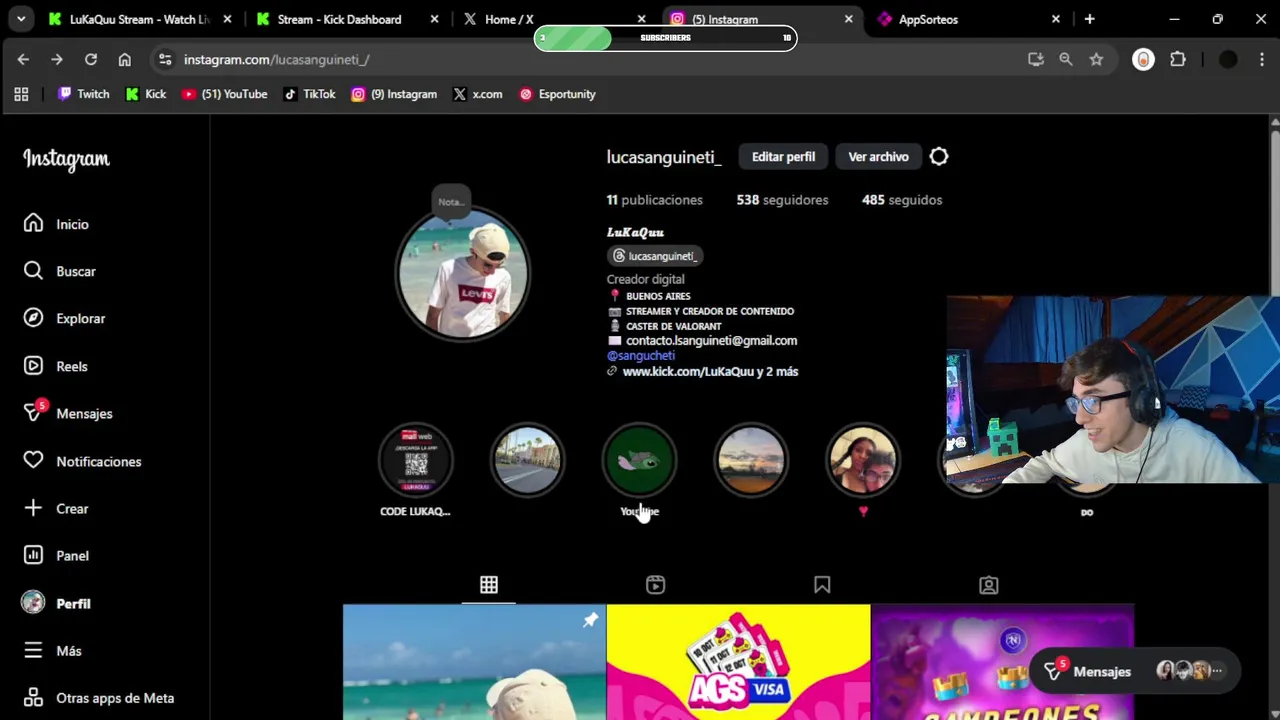Click install app icon in address bar
Viewport: 1280px width, 720px height.
click(1035, 59)
